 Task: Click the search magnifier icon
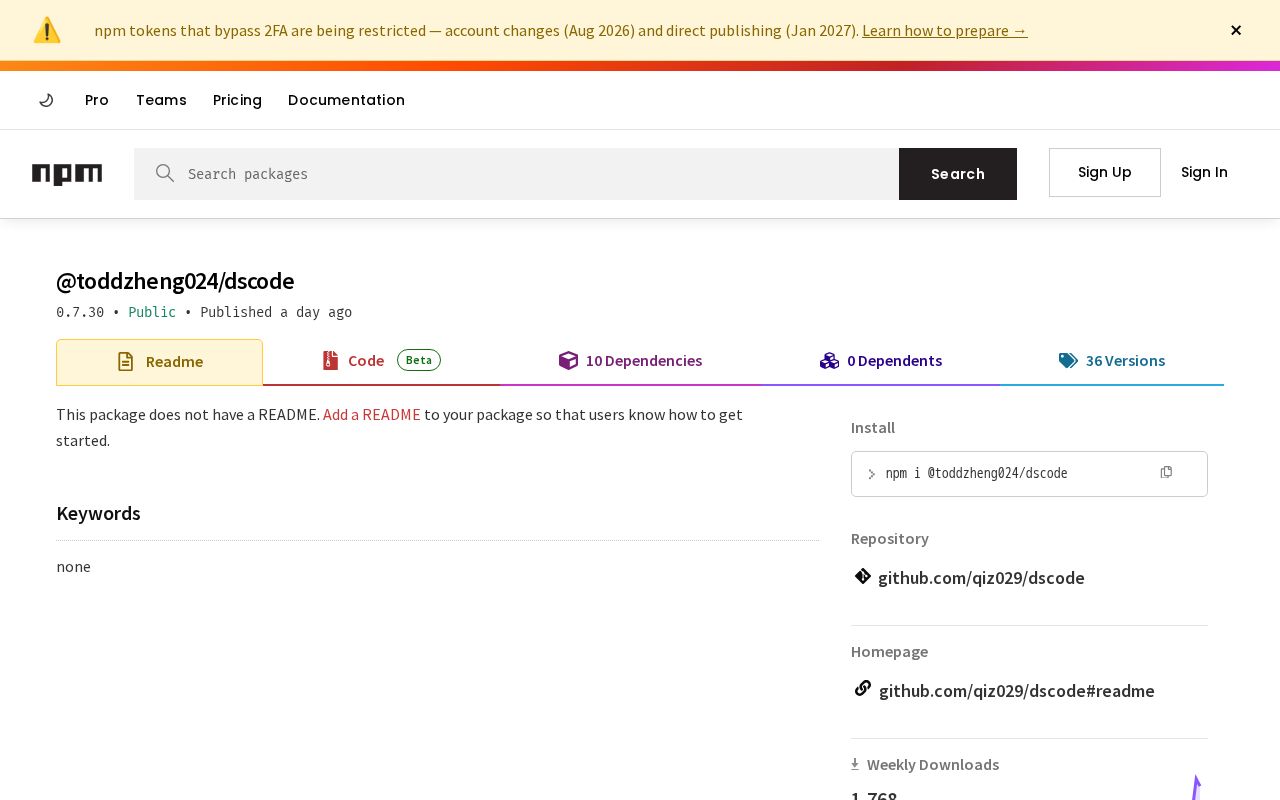[x=165, y=173]
